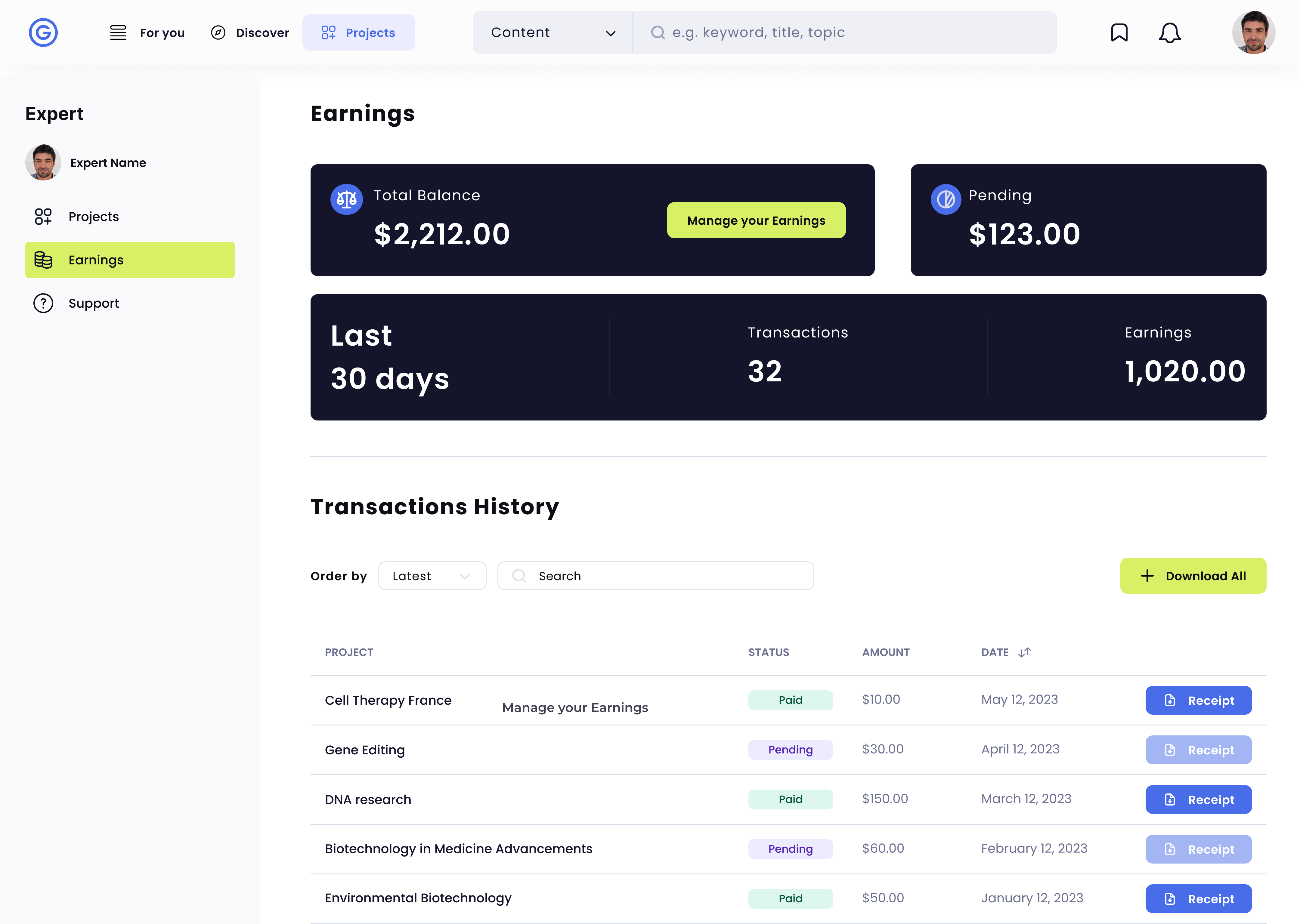
Task: Click the DATE column header
Action: [994, 652]
